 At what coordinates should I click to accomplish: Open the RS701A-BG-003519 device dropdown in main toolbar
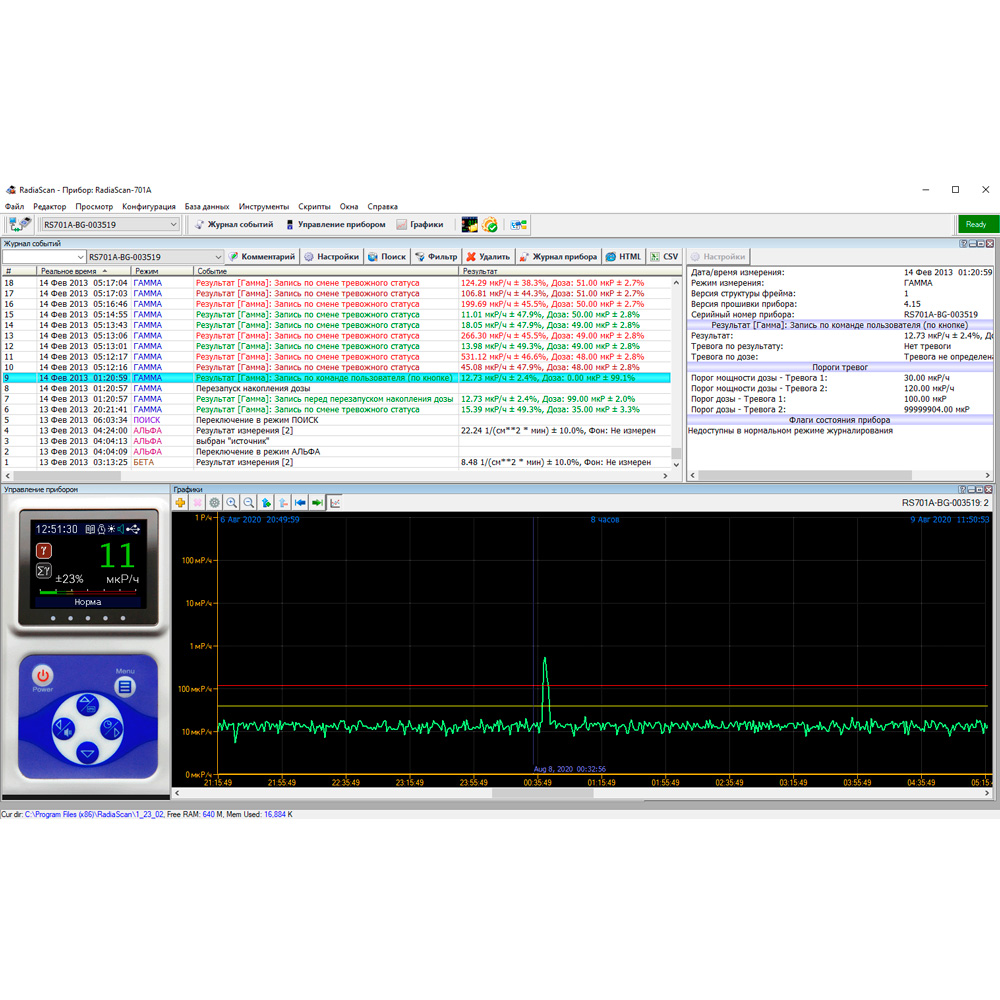173,225
